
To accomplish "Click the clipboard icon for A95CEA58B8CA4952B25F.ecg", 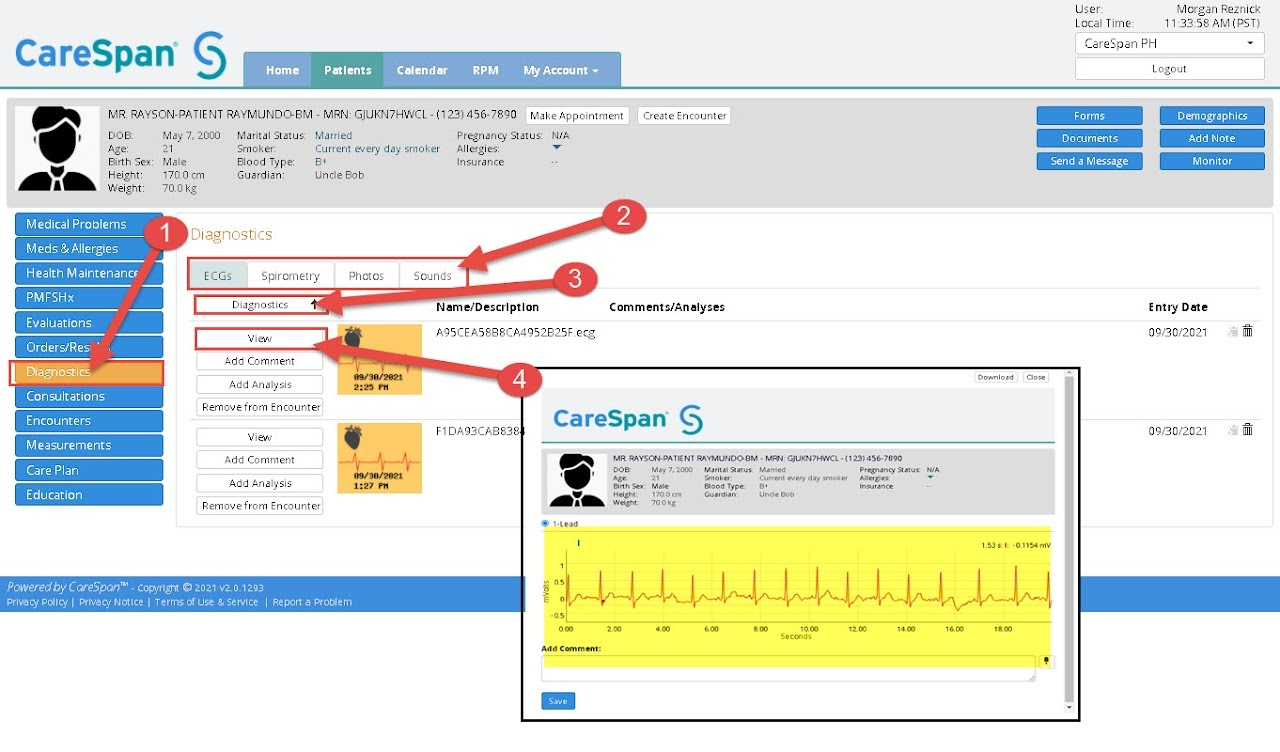I will pyautogui.click(x=1233, y=332).
